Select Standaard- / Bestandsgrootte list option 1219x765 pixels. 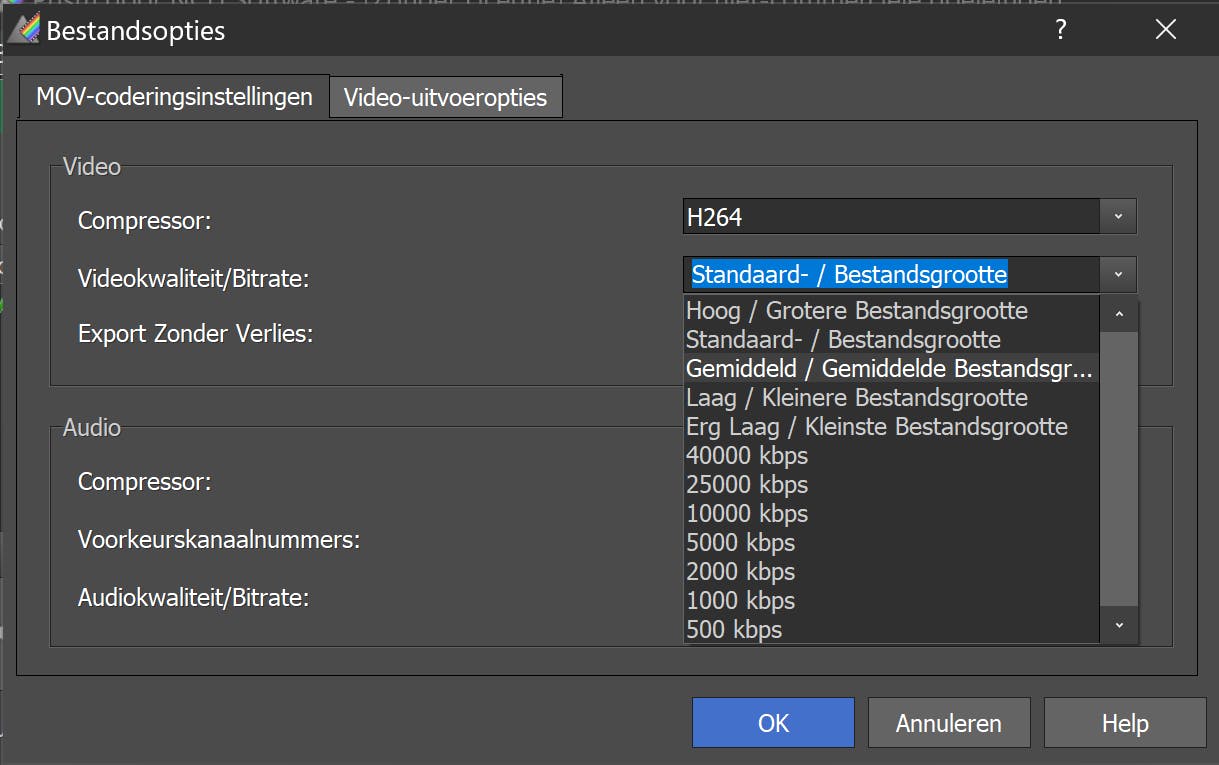pyautogui.click(x=843, y=340)
